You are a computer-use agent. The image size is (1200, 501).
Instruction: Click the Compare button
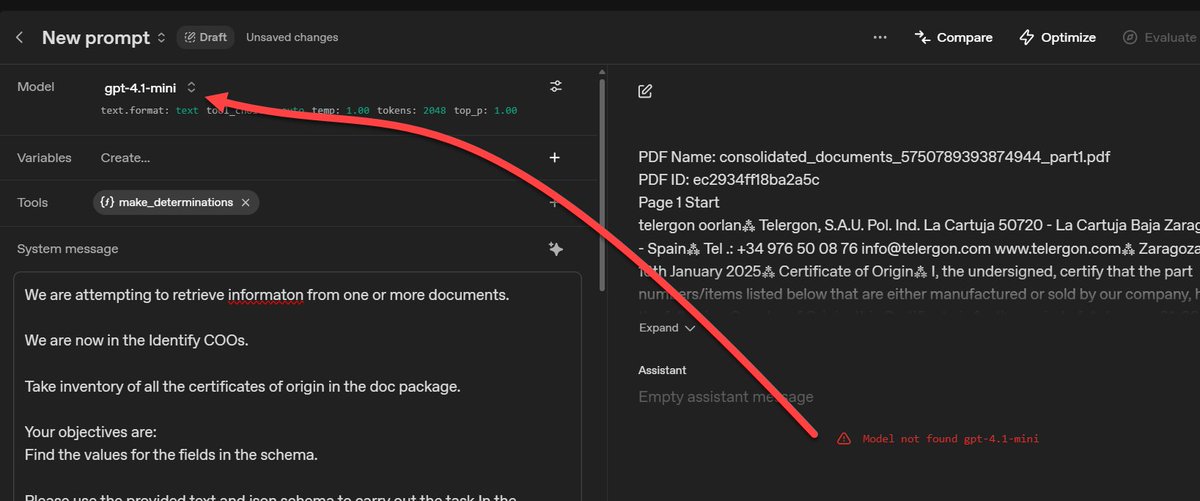point(953,38)
